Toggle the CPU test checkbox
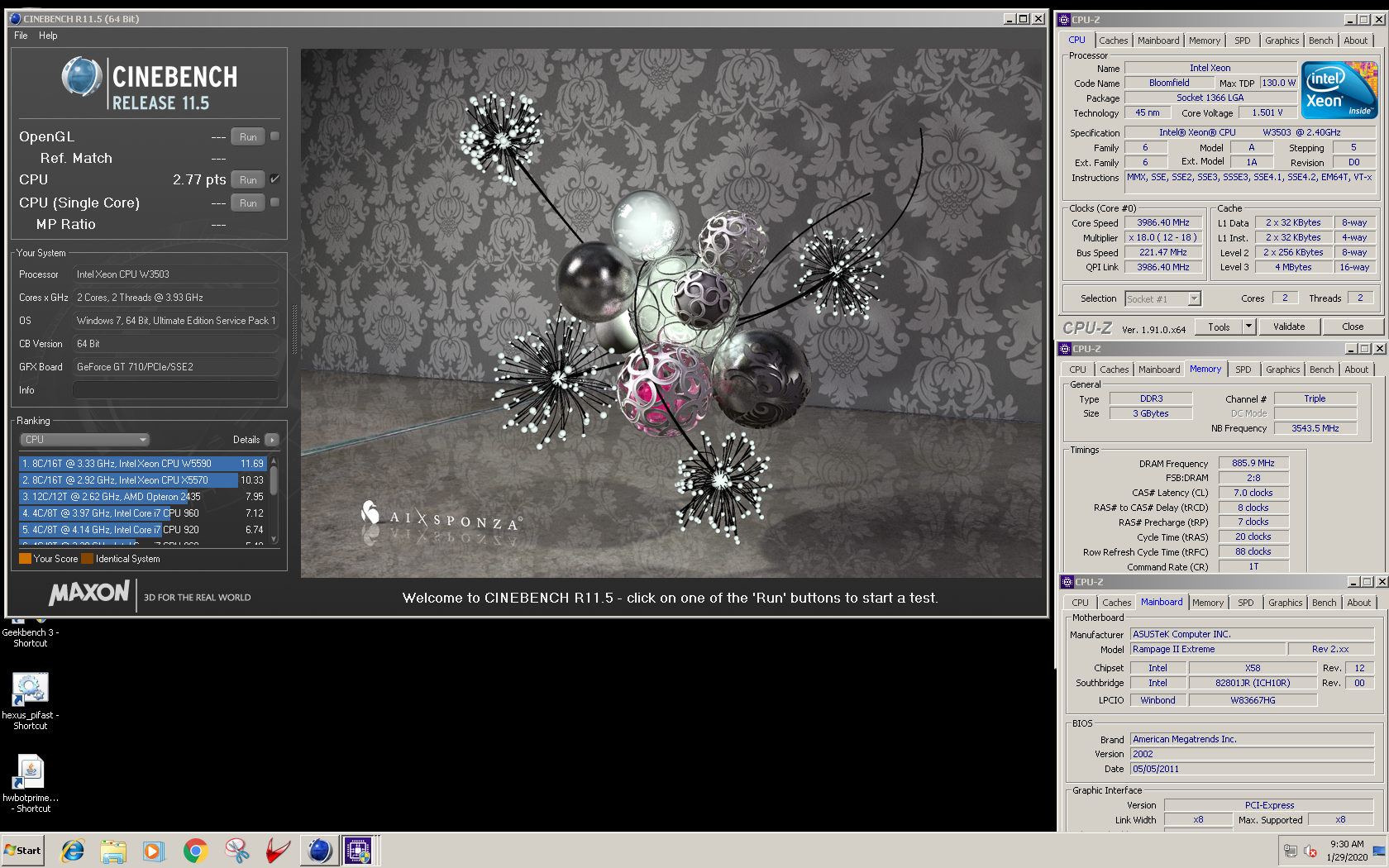 [x=275, y=179]
